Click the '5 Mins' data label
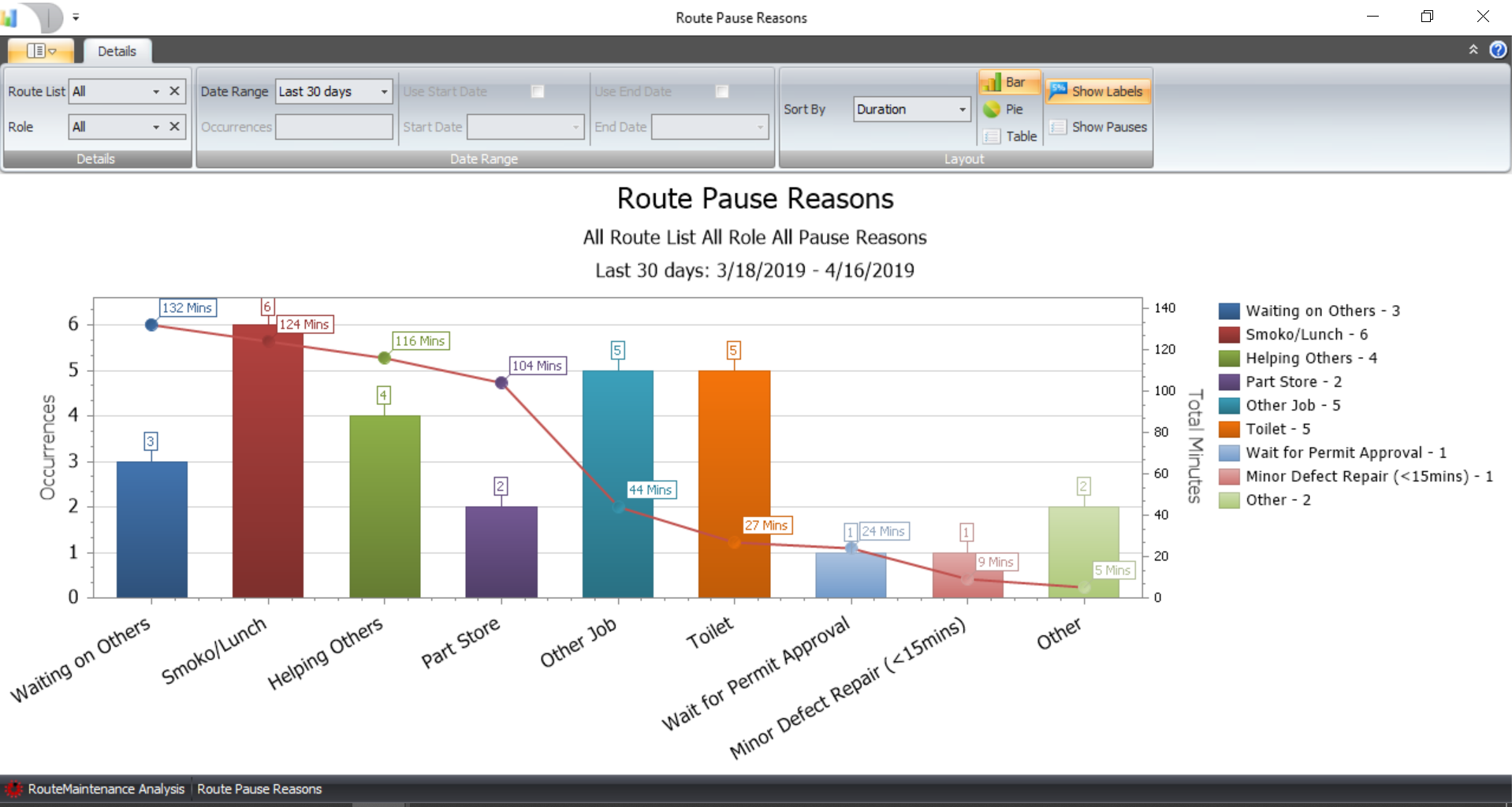The height and width of the screenshot is (807, 1512). coord(1113,570)
